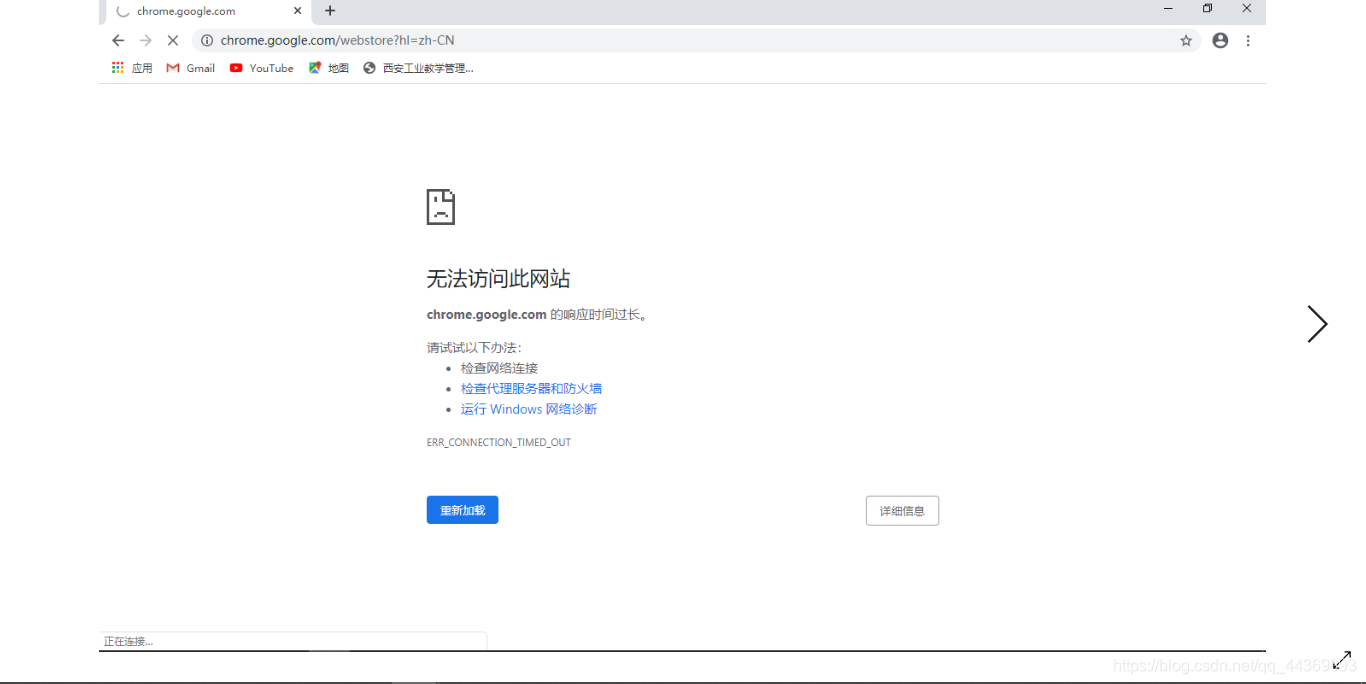
Task: Bookmark this page with the star icon
Action: coord(1186,41)
